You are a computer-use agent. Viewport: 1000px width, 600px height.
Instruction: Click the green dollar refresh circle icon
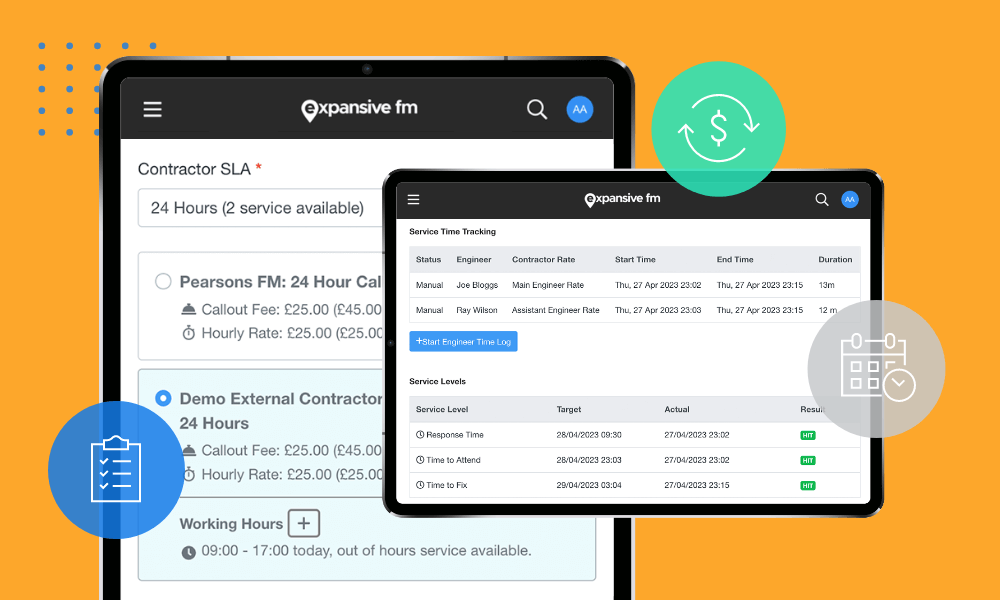pos(718,128)
